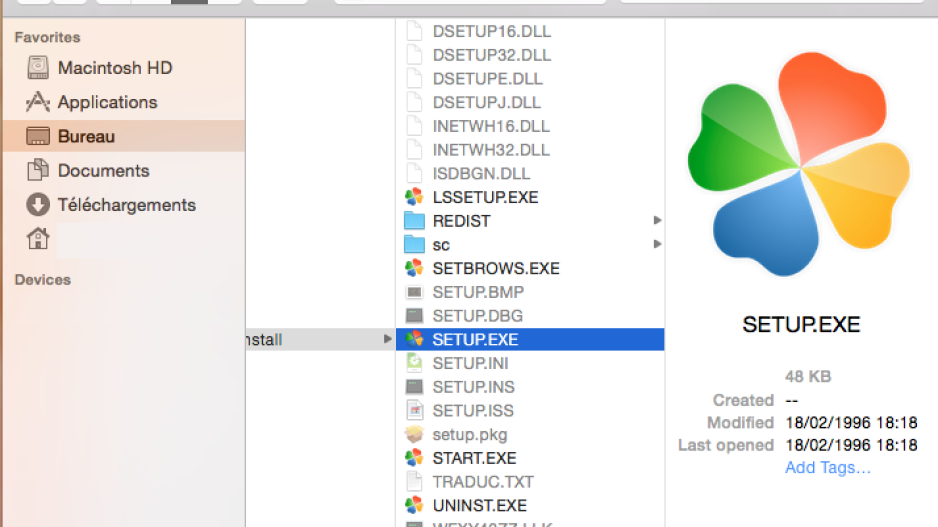Screen dimensions: 938x527
Task: Click the SETUP.INI file icon
Action: tap(414, 363)
